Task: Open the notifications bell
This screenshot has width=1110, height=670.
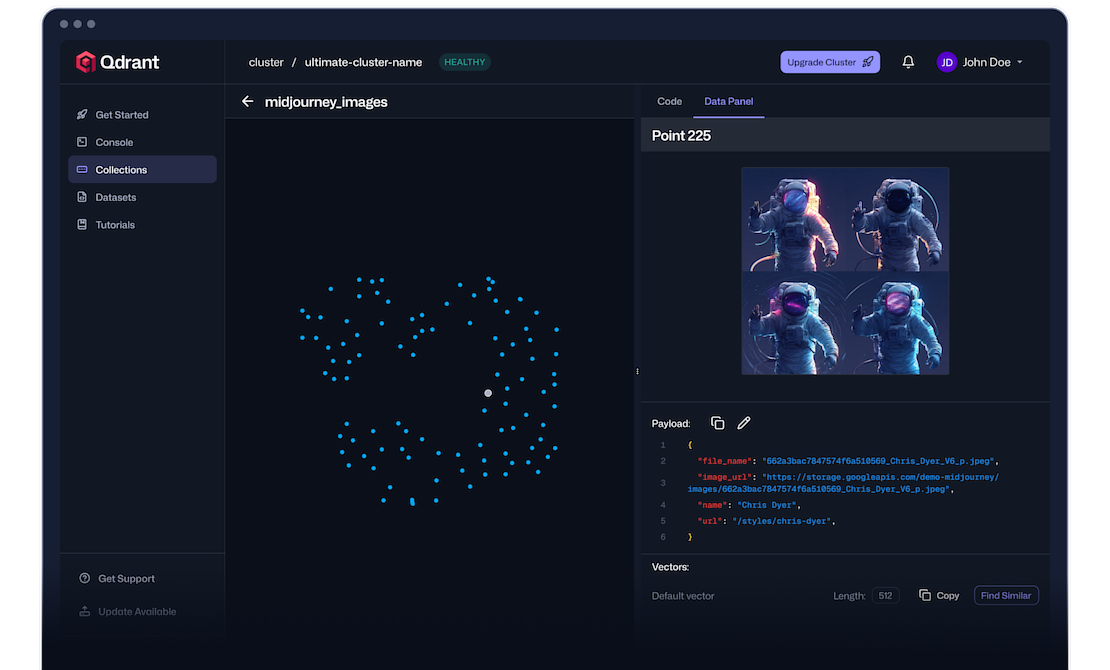Action: 908,62
